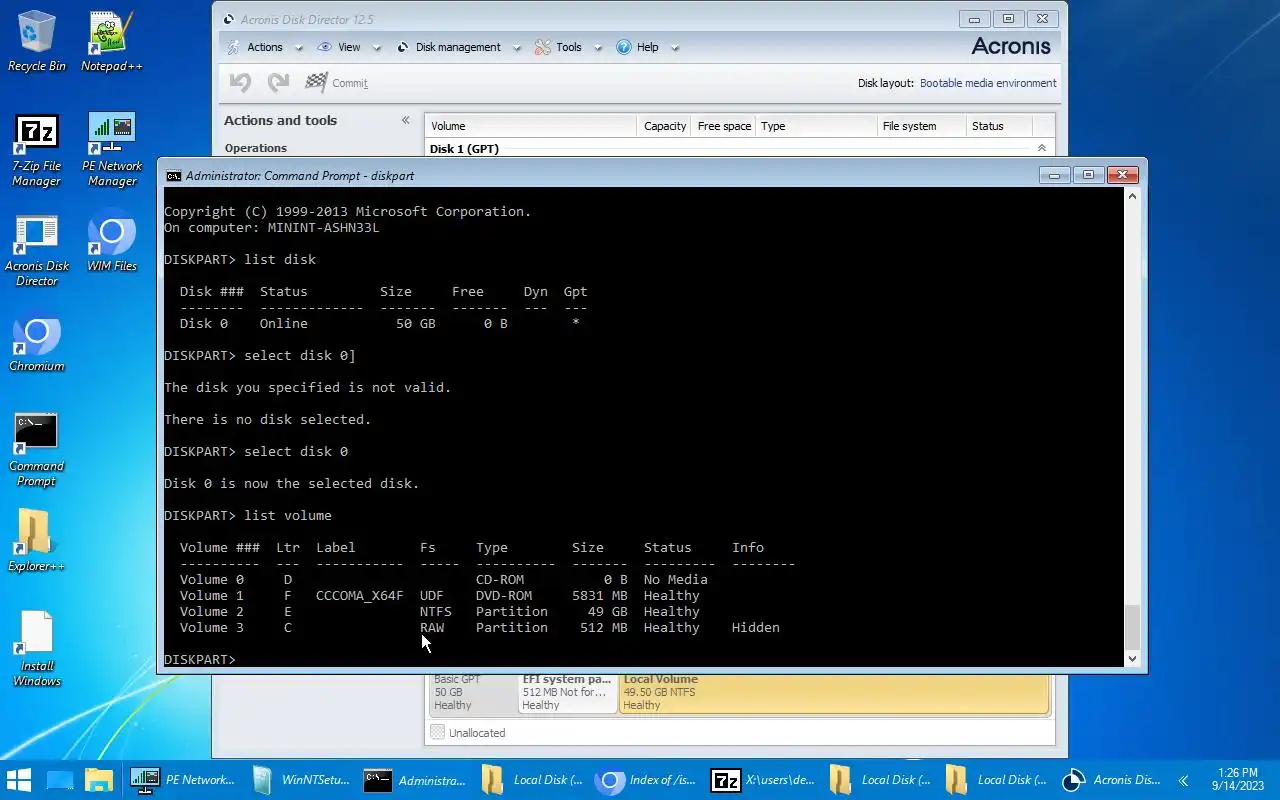The width and height of the screenshot is (1280, 800).
Task: Click the Volume 1 CCCOMA_X64F row
Action: [x=440, y=595]
